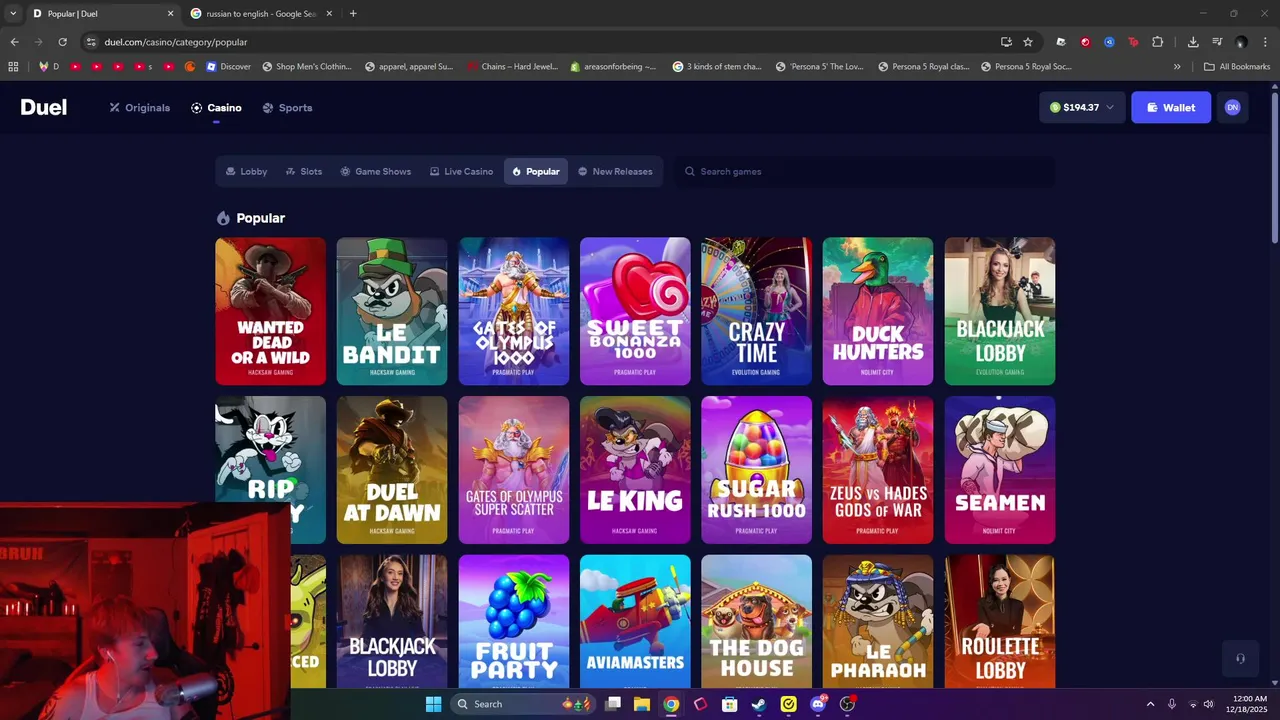Screen dimensions: 1280x720
Task: Select the Popular tab
Action: [536, 171]
